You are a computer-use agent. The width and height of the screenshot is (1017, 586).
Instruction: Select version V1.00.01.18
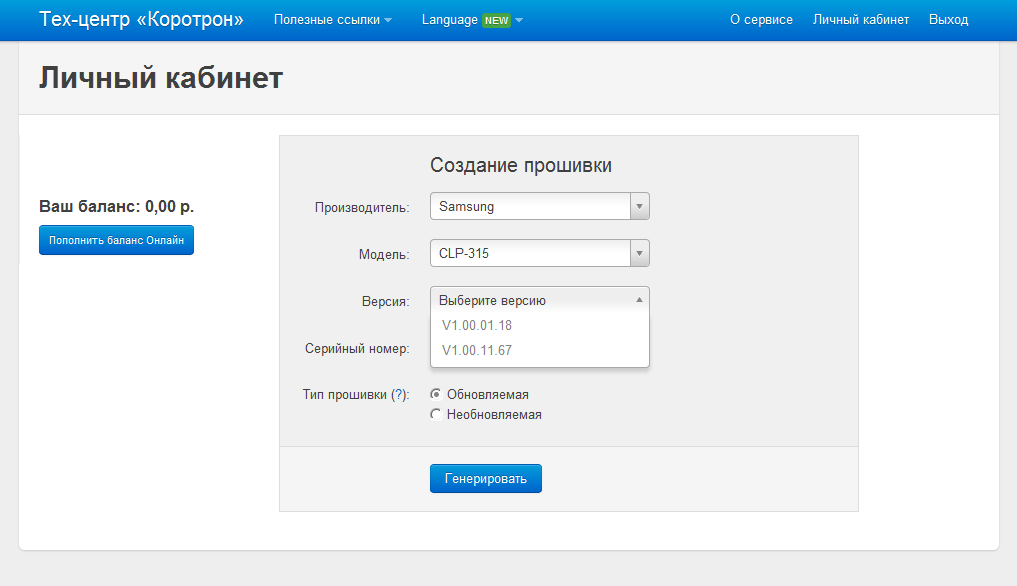coord(540,326)
